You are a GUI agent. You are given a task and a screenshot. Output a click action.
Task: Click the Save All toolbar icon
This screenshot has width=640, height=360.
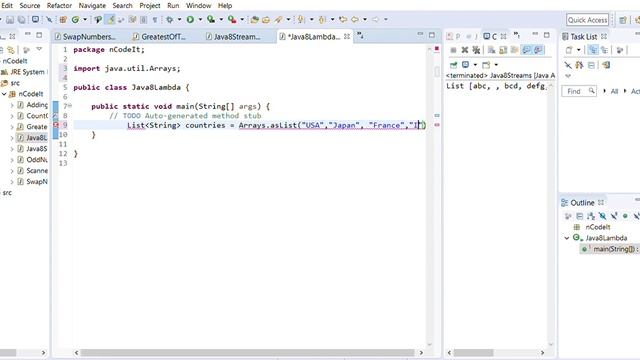coord(21,20)
